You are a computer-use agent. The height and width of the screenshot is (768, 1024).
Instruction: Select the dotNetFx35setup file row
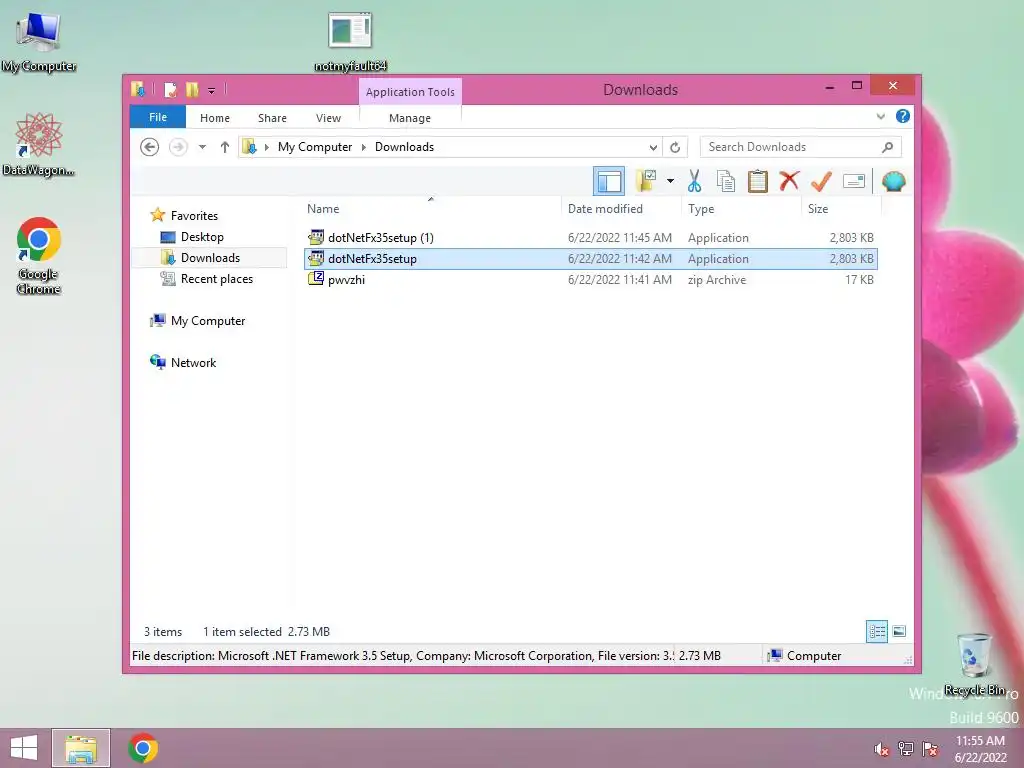(x=590, y=259)
